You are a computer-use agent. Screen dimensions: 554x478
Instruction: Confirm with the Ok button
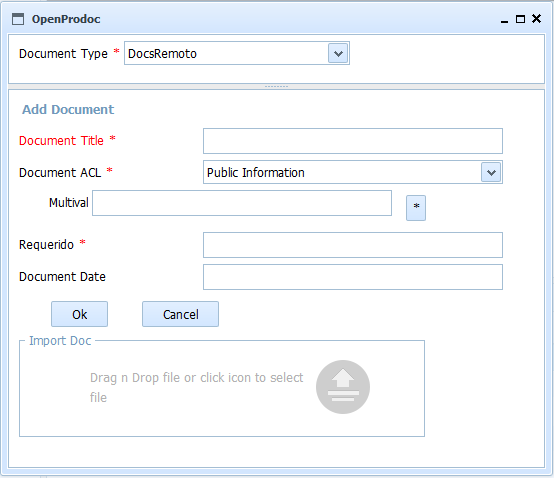pos(79,314)
